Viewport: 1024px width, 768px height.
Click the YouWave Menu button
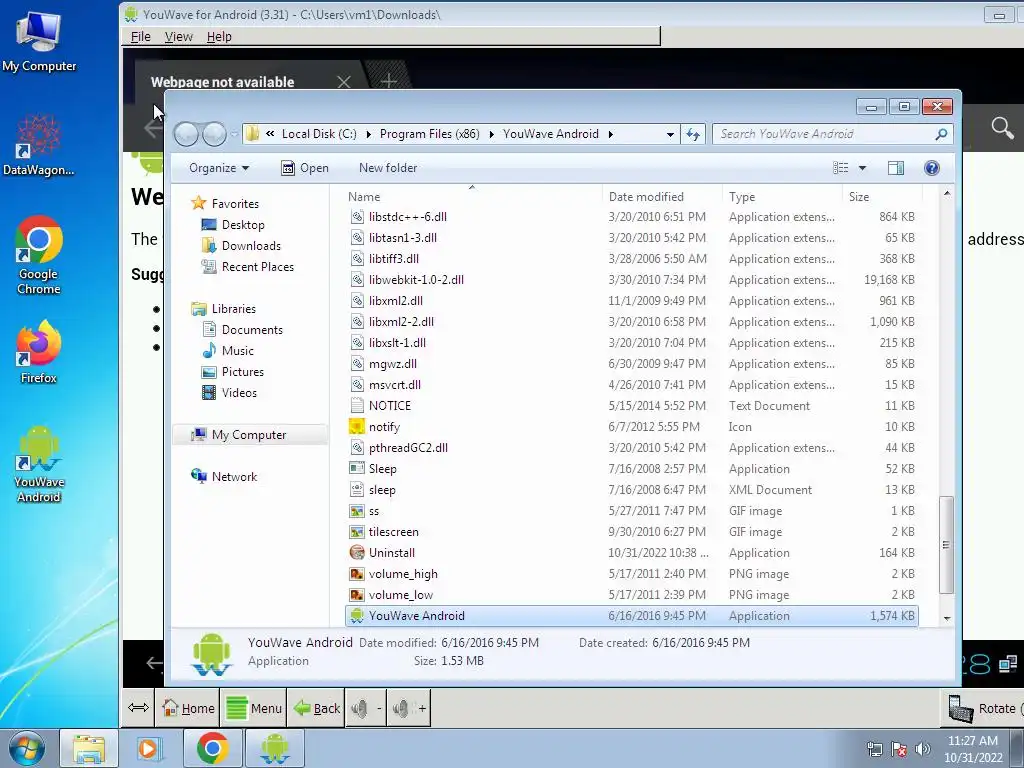[253, 709]
